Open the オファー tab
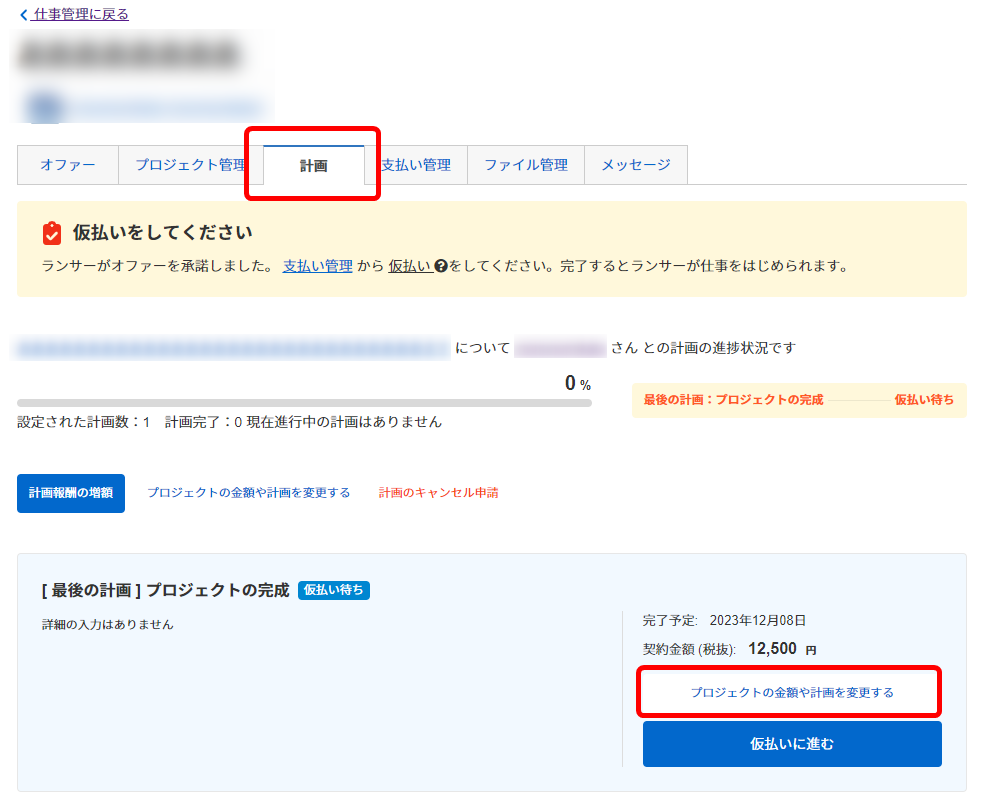Viewport: 988px width, 802px height. click(68, 165)
